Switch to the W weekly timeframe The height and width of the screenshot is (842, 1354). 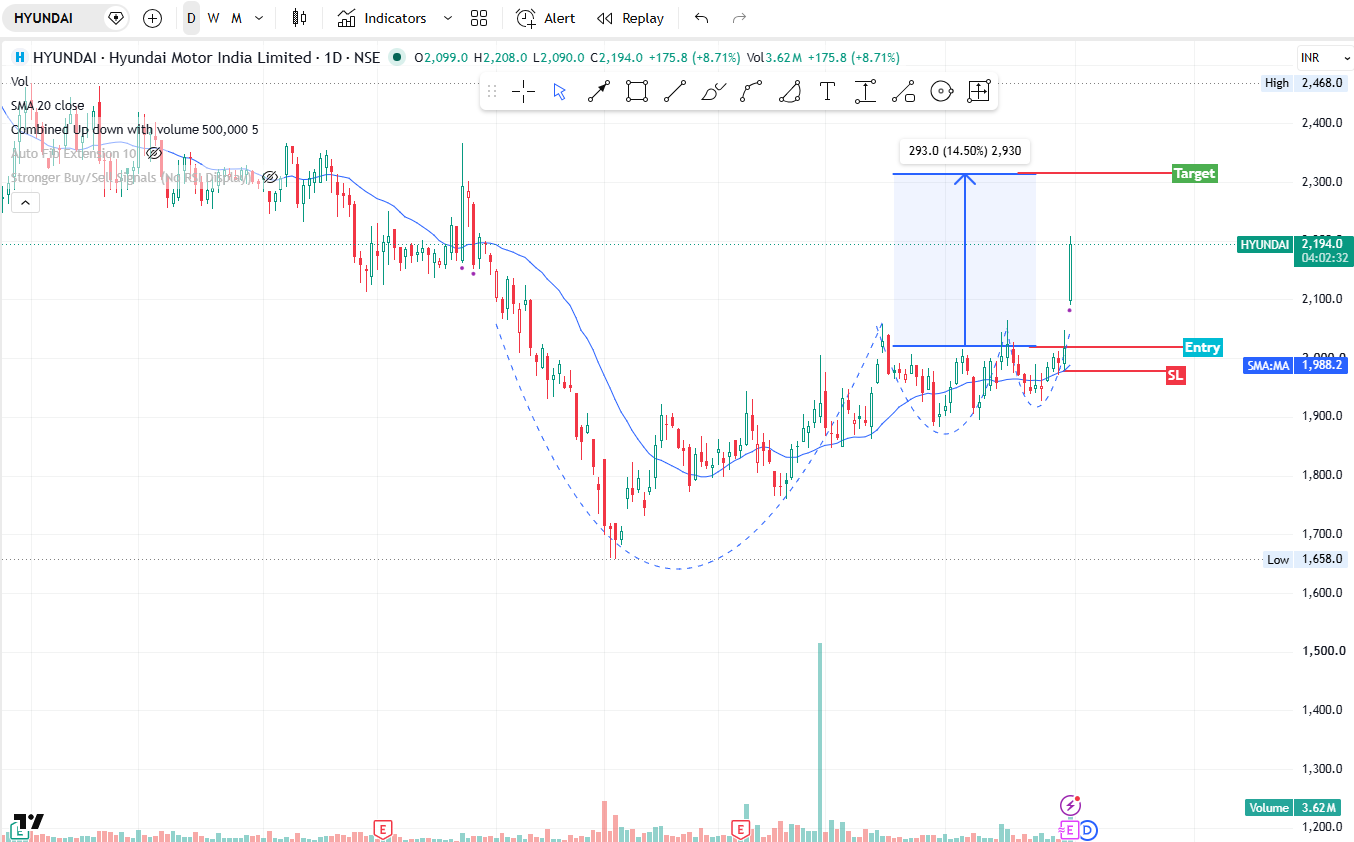(213, 18)
